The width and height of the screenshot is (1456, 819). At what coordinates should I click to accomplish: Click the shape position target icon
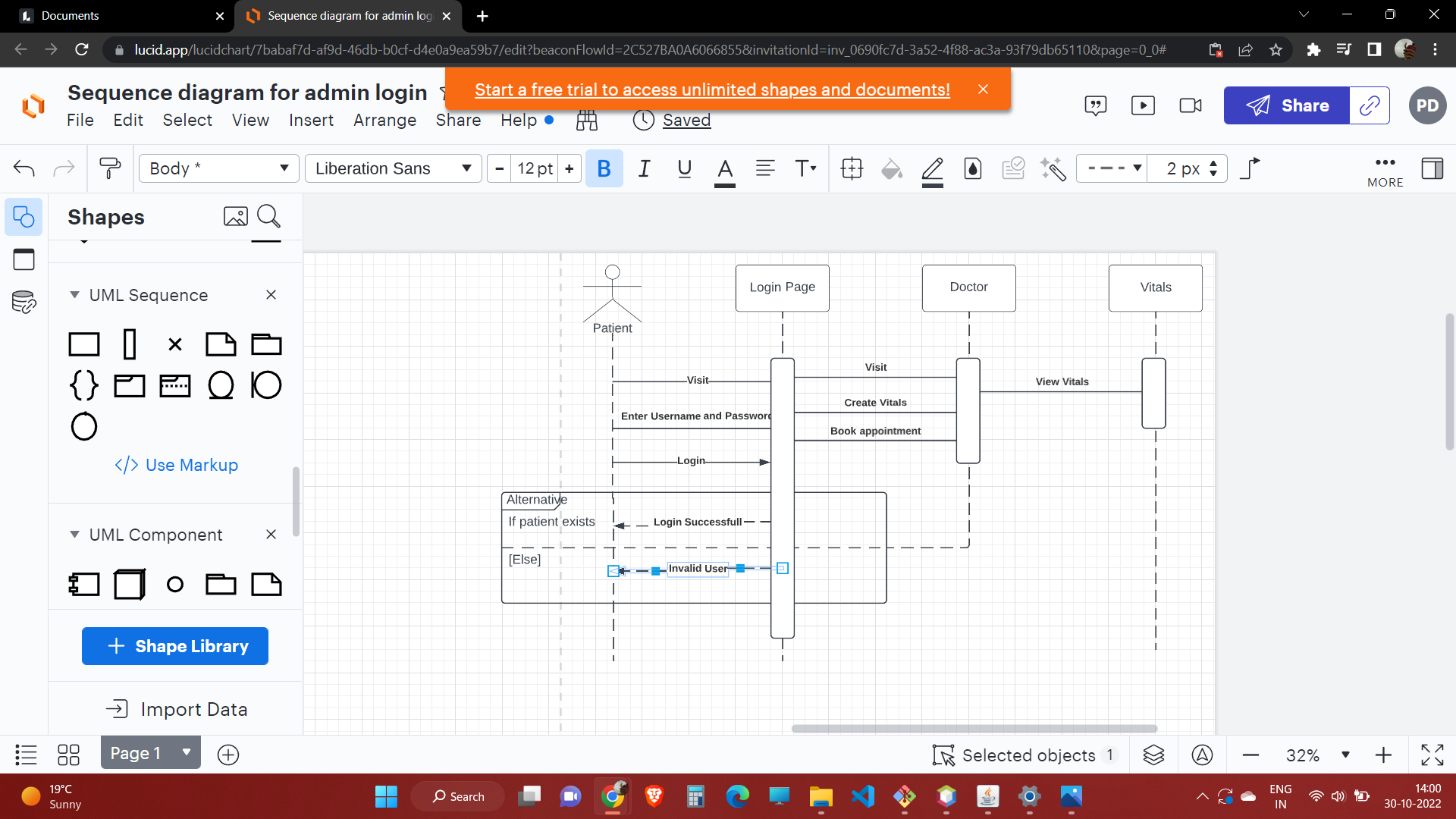click(852, 168)
